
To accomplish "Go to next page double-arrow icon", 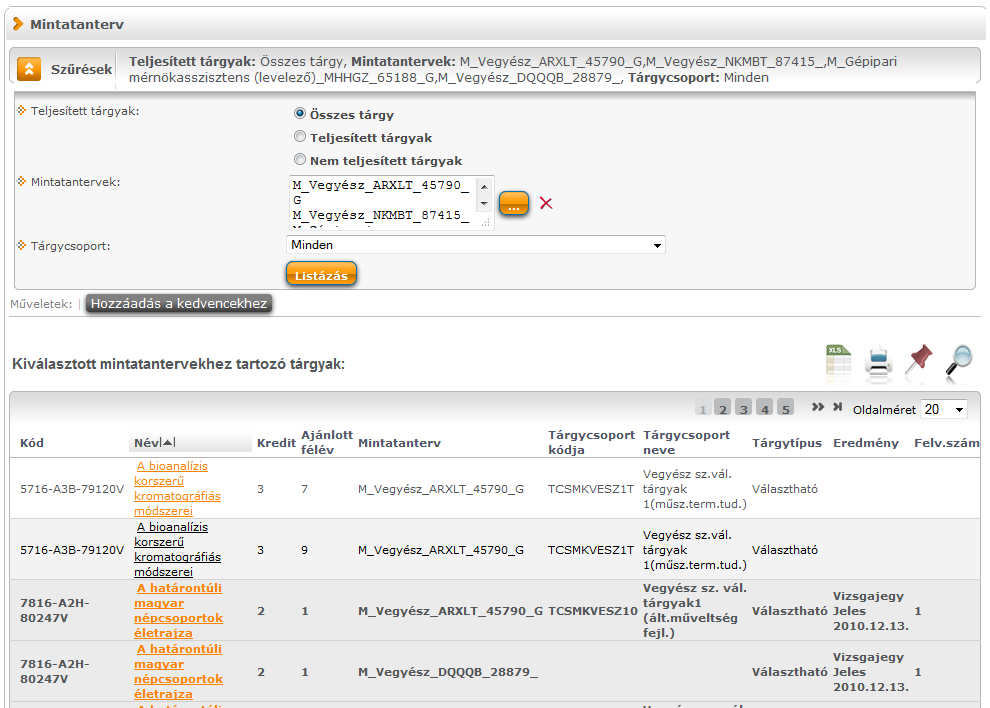I will [818, 407].
